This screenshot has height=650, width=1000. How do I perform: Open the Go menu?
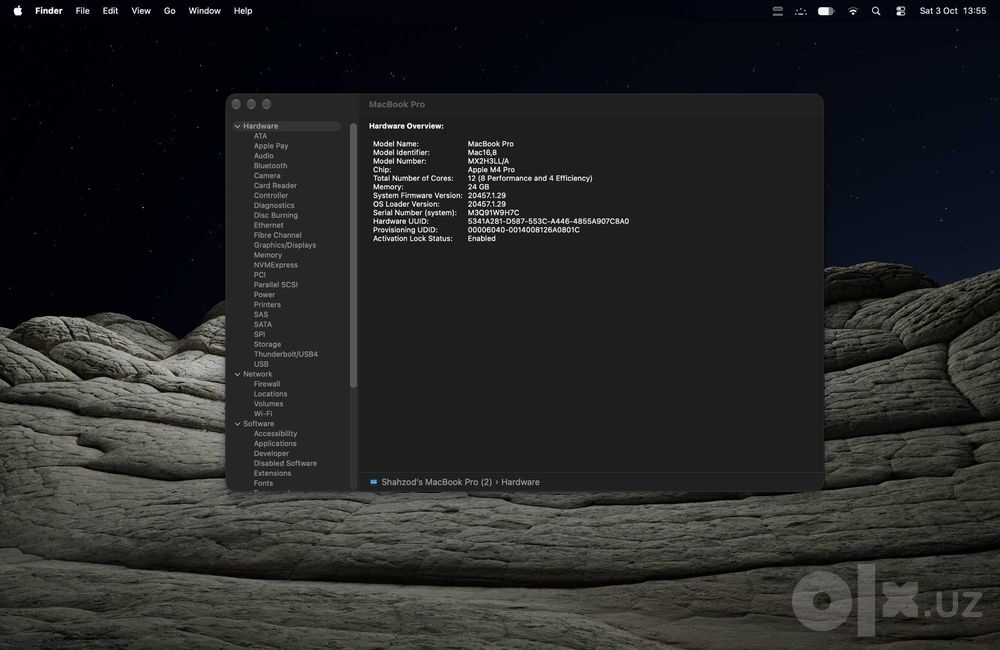170,11
